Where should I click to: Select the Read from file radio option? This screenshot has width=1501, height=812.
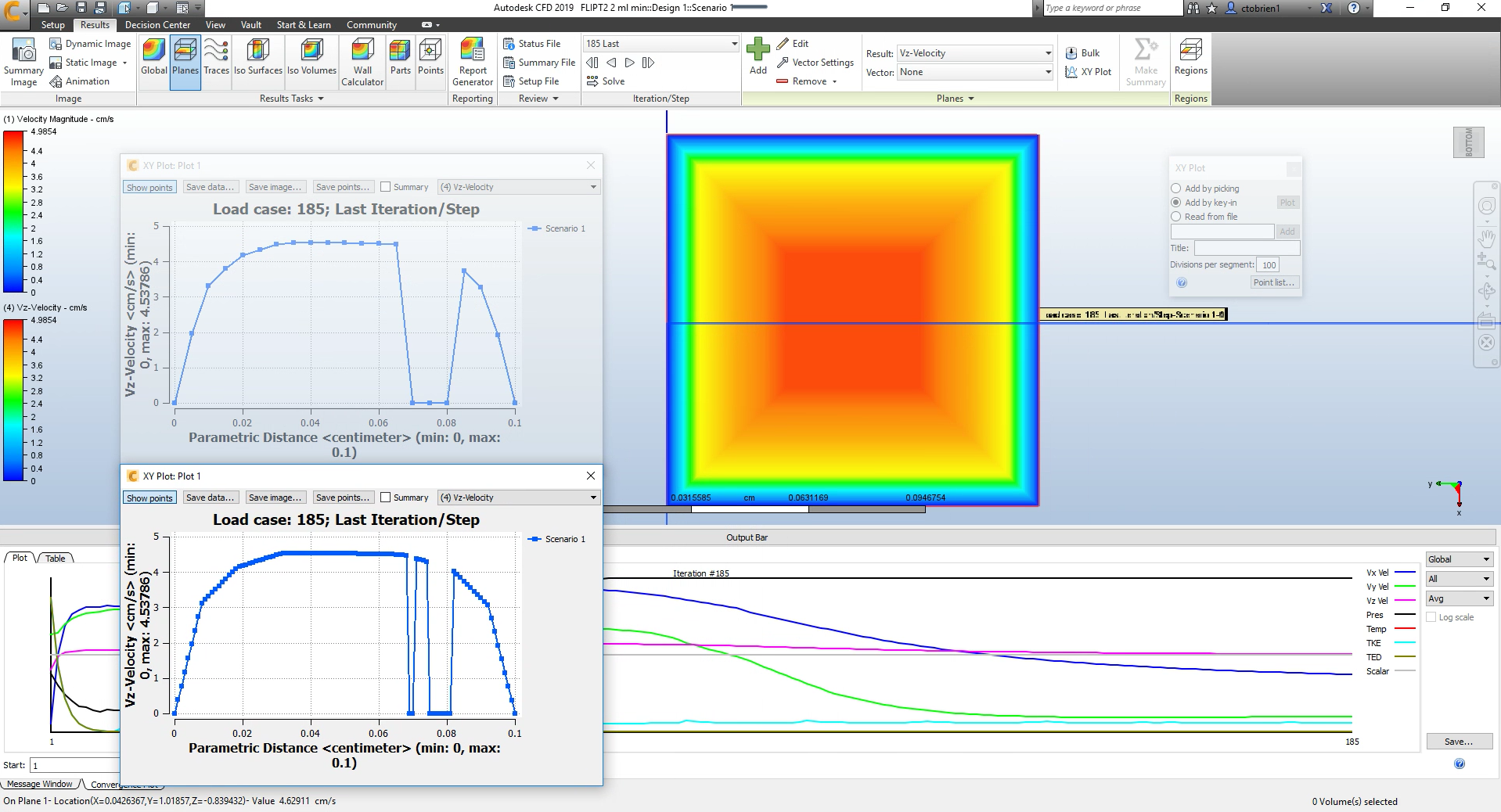pyautogui.click(x=1176, y=217)
